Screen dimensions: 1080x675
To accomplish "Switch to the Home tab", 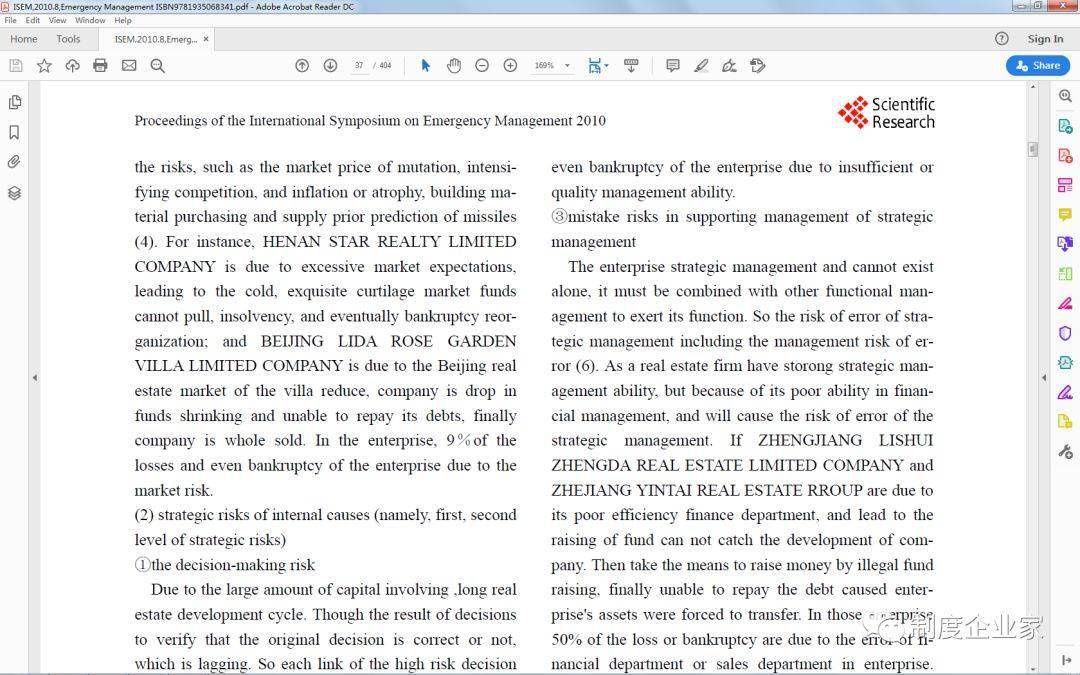I will click(x=23, y=39).
